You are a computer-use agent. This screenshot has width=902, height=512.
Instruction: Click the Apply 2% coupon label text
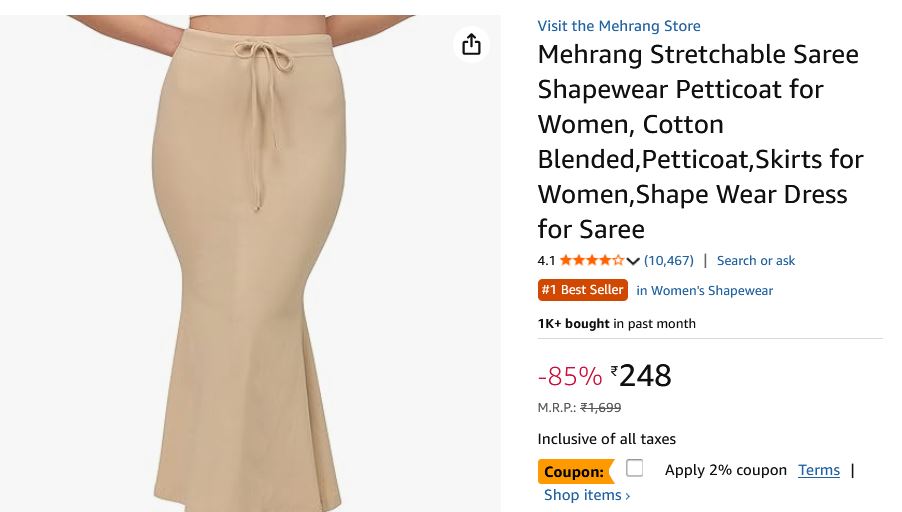(x=725, y=470)
